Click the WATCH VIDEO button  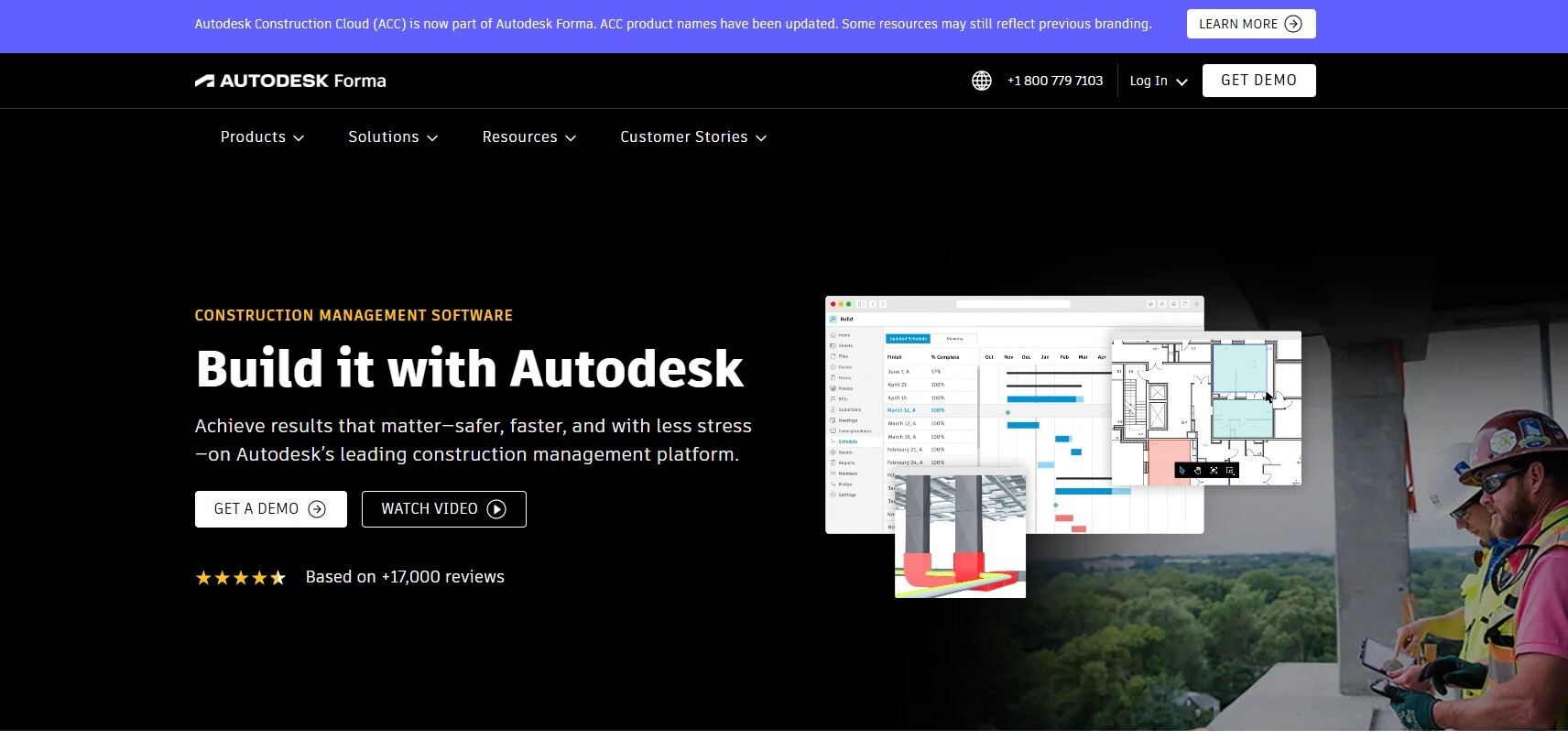[444, 509]
